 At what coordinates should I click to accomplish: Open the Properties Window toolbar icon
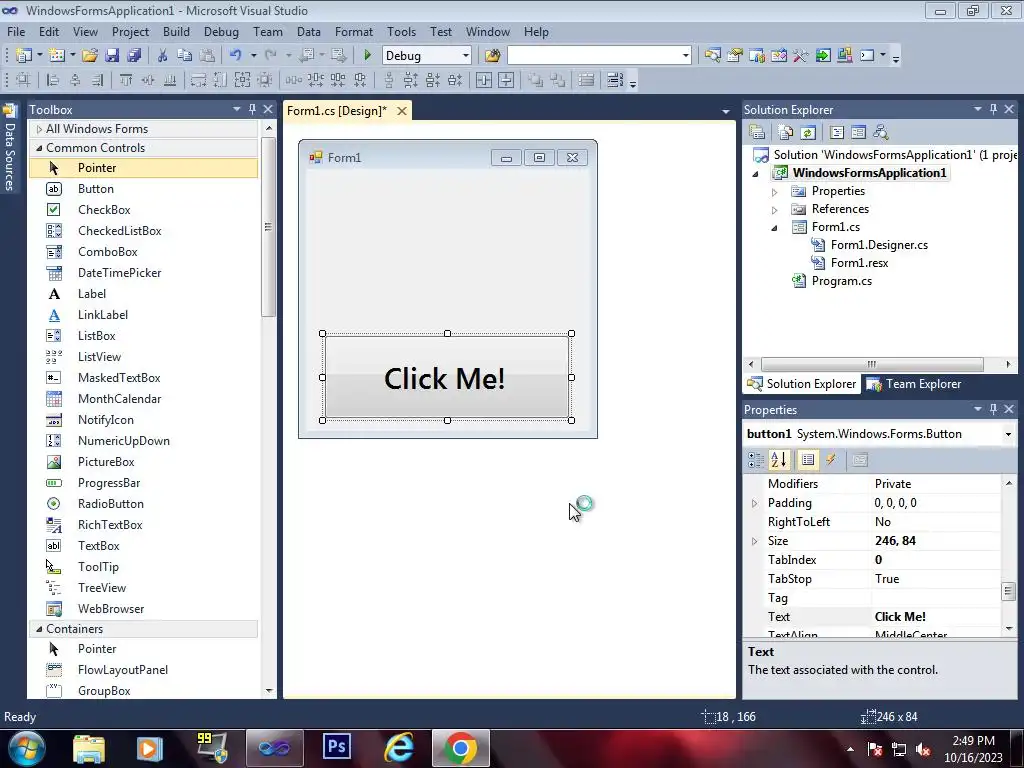pyautogui.click(x=735, y=56)
